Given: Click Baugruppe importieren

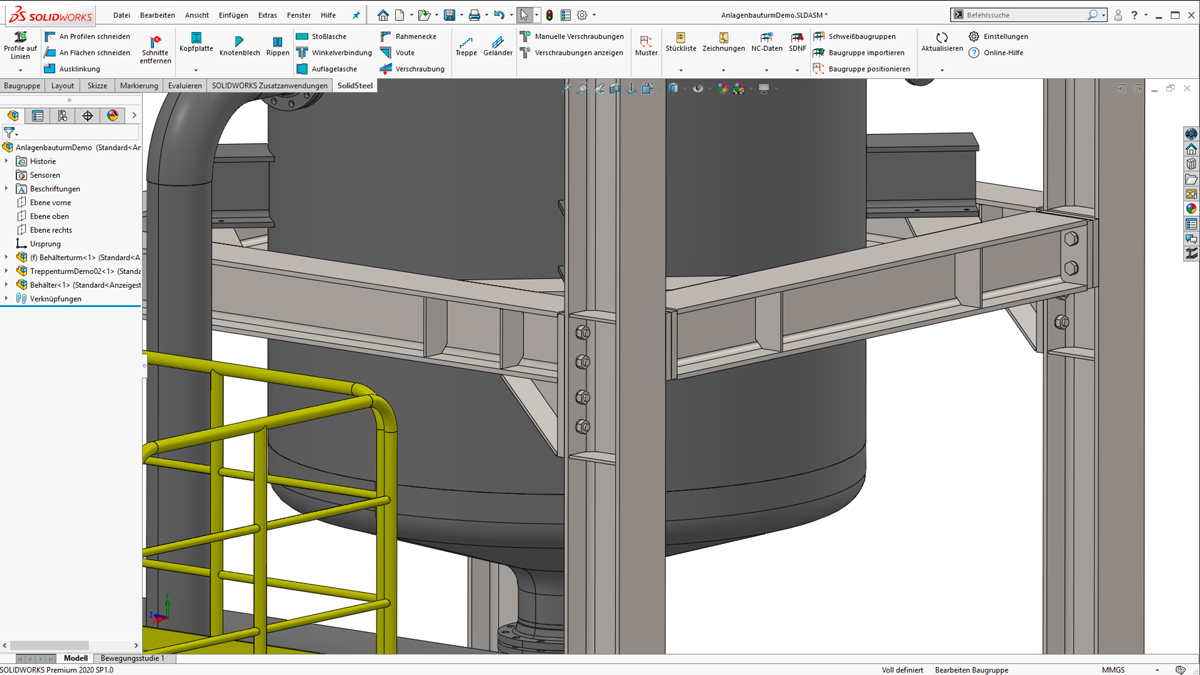Looking at the screenshot, I should [865, 53].
